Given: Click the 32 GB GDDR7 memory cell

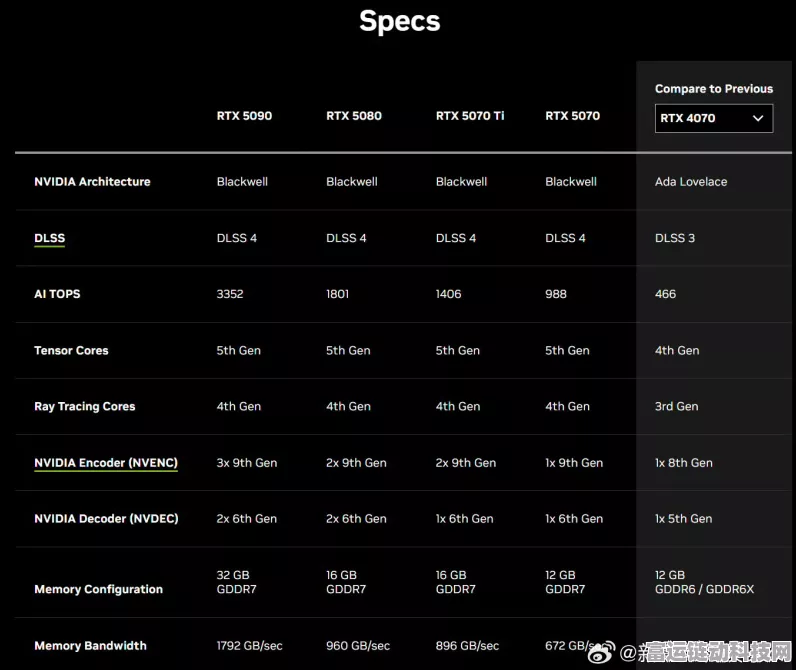Looking at the screenshot, I should coord(237,582).
